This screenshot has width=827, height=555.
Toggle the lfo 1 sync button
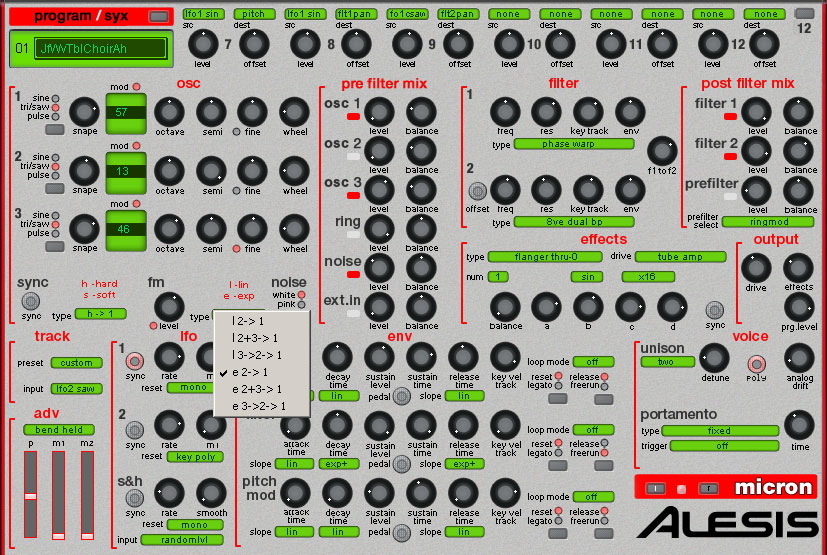pos(134,361)
